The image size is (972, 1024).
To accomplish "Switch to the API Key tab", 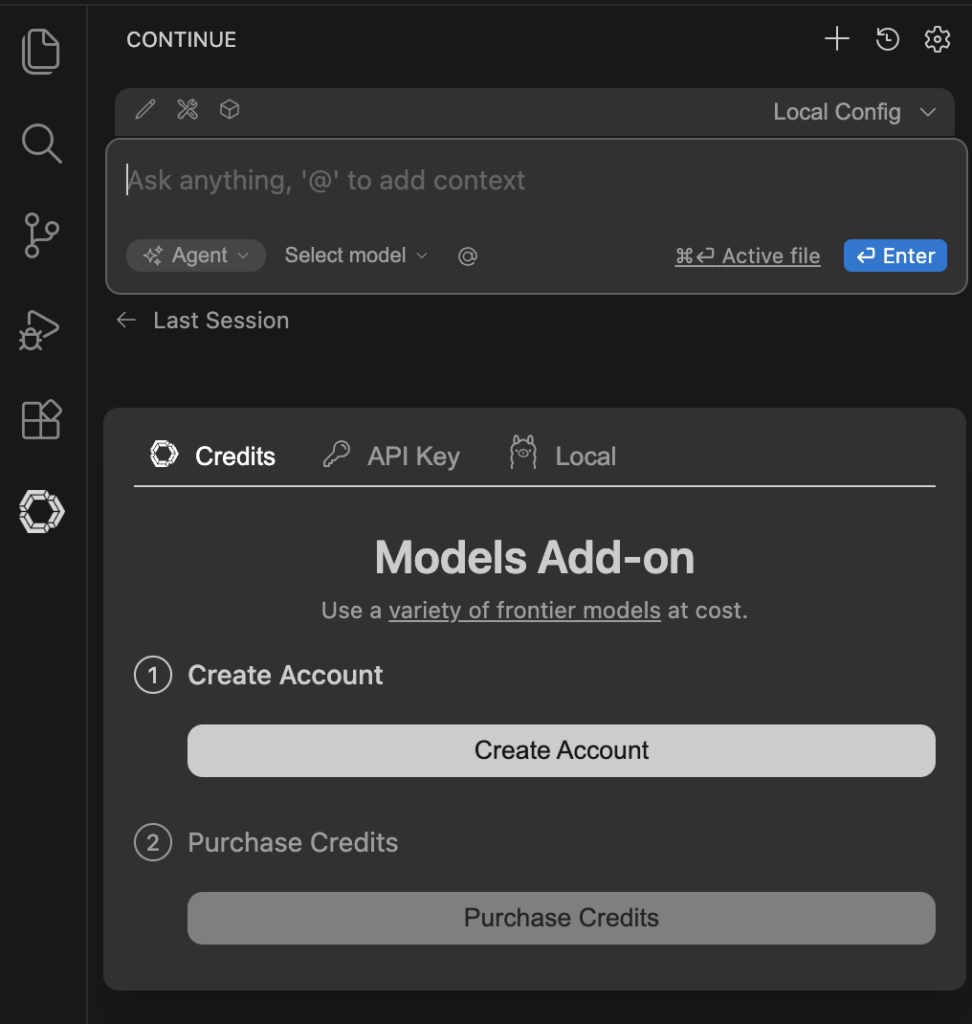I will (x=392, y=456).
